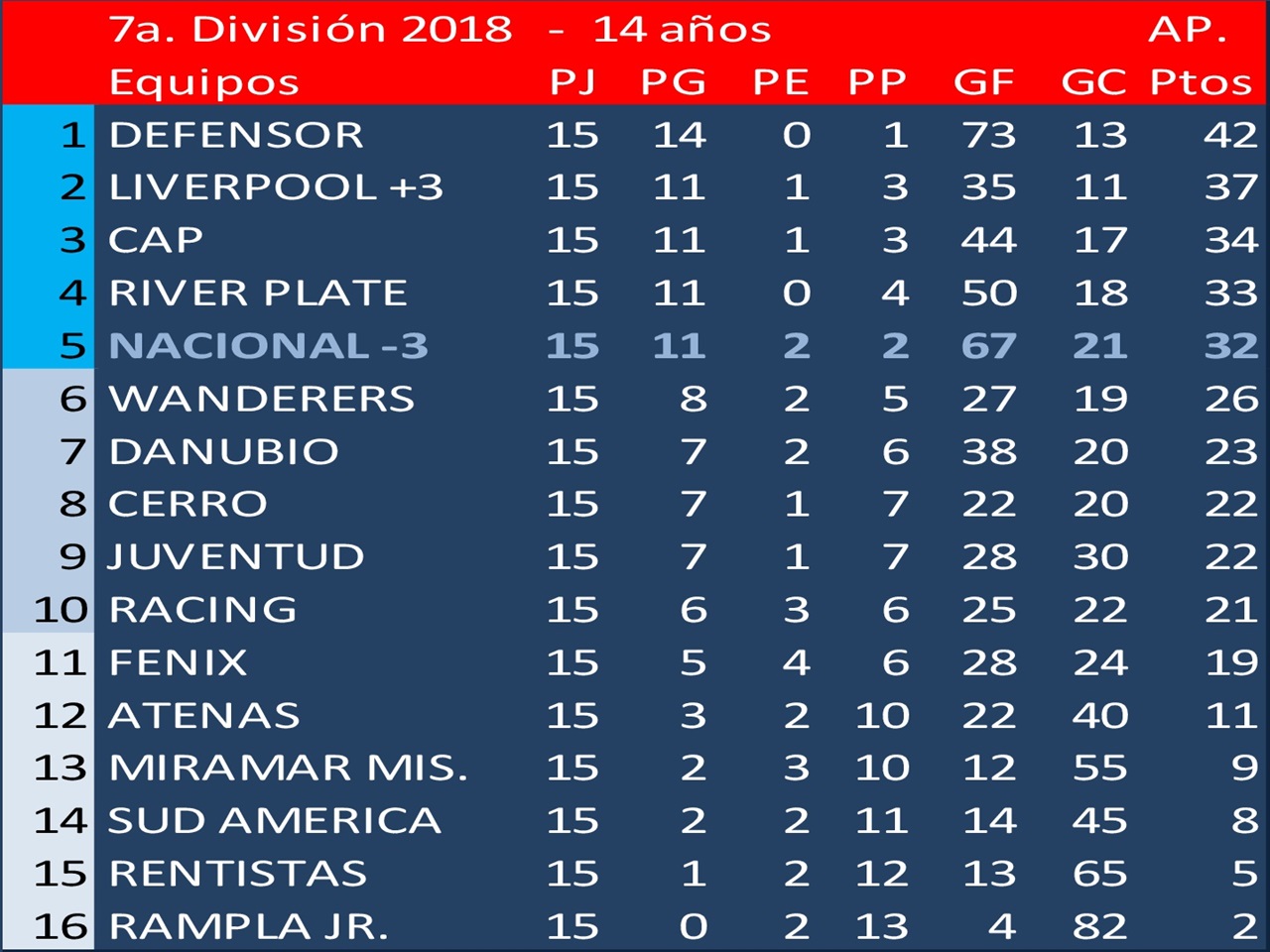Viewport: 1270px width, 952px height.
Task: Select the WANDERERS team name
Action: point(262,399)
